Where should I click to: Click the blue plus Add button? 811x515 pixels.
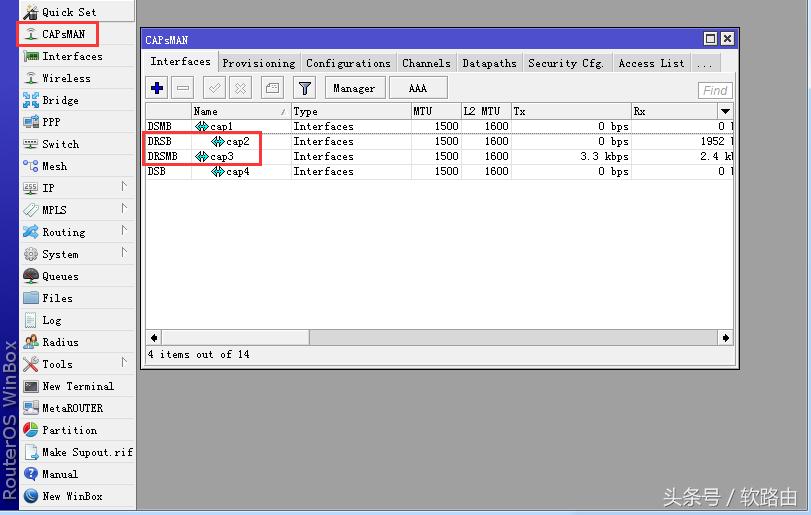(157, 89)
